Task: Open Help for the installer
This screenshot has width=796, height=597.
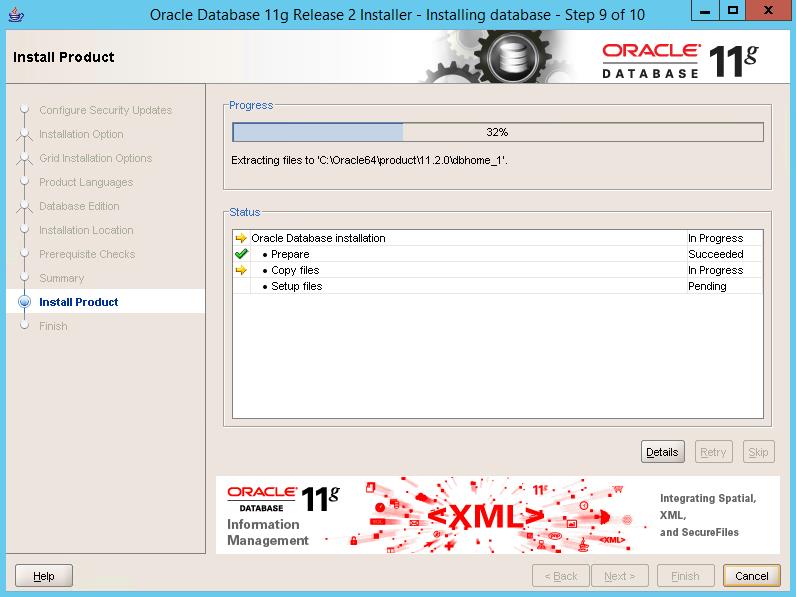Action: tap(44, 576)
